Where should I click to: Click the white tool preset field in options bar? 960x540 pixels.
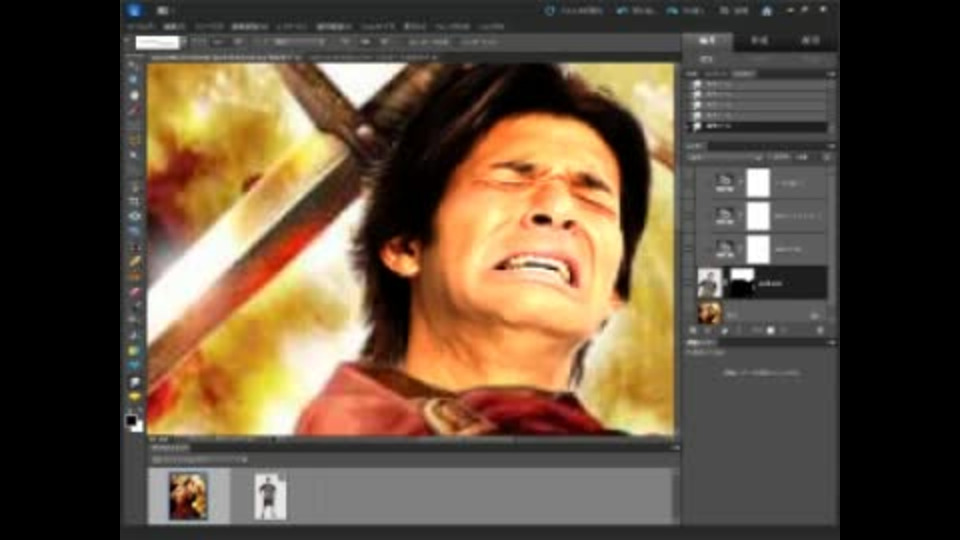[x=157, y=42]
